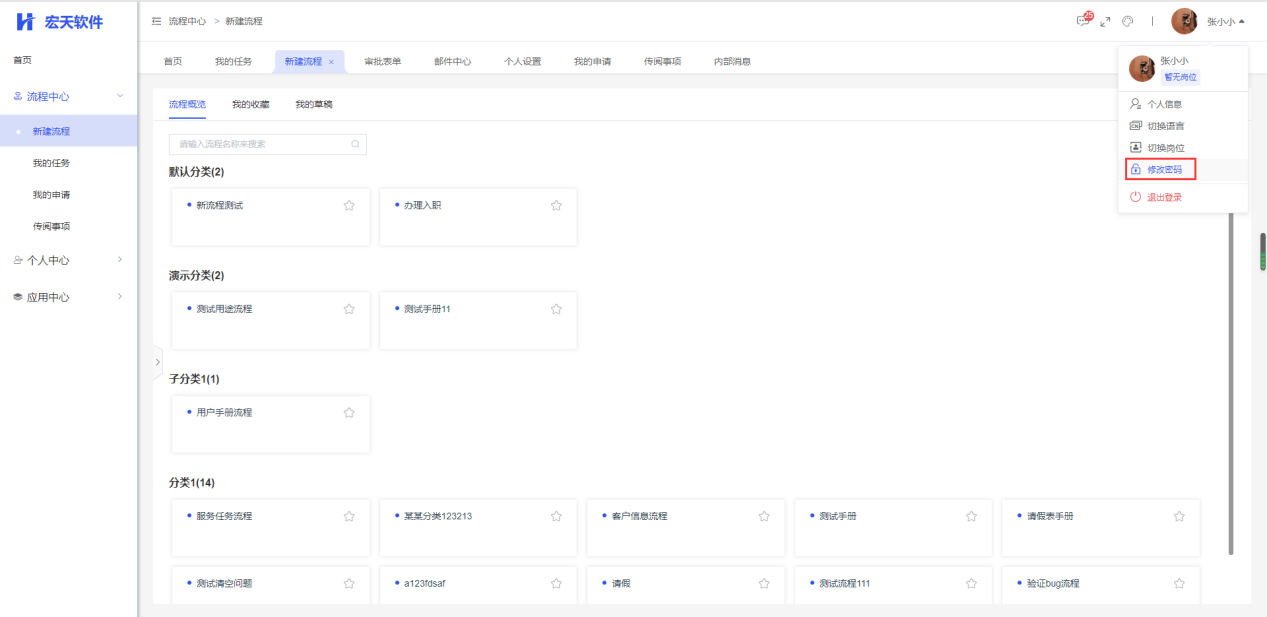Click 退出登录 to log out
Screen dimensions: 1267x617
[x=1164, y=197]
